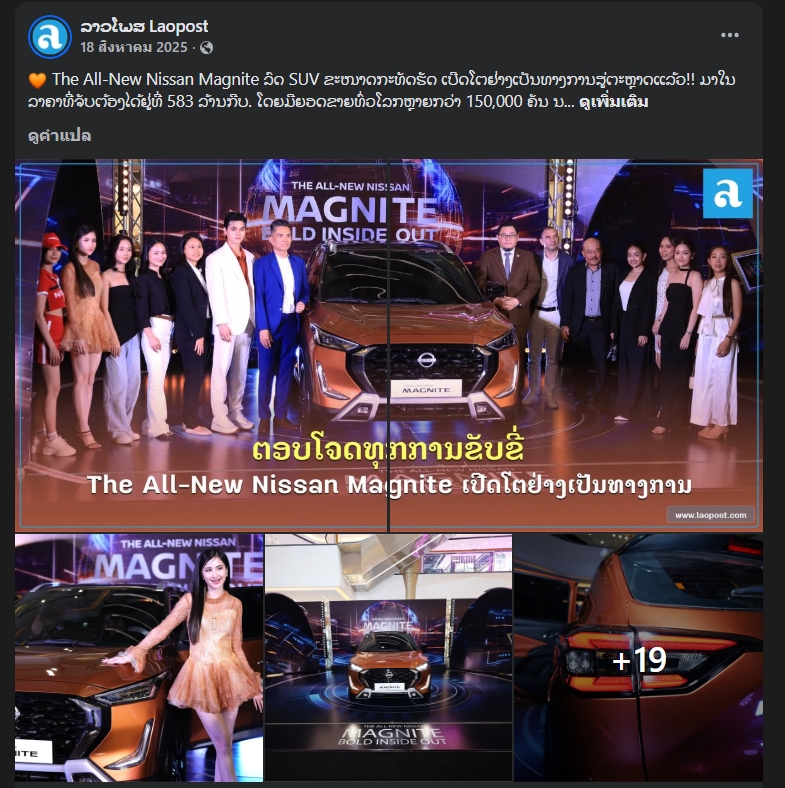
Task: Click the man in blue suit
Action: click(x=279, y=324)
